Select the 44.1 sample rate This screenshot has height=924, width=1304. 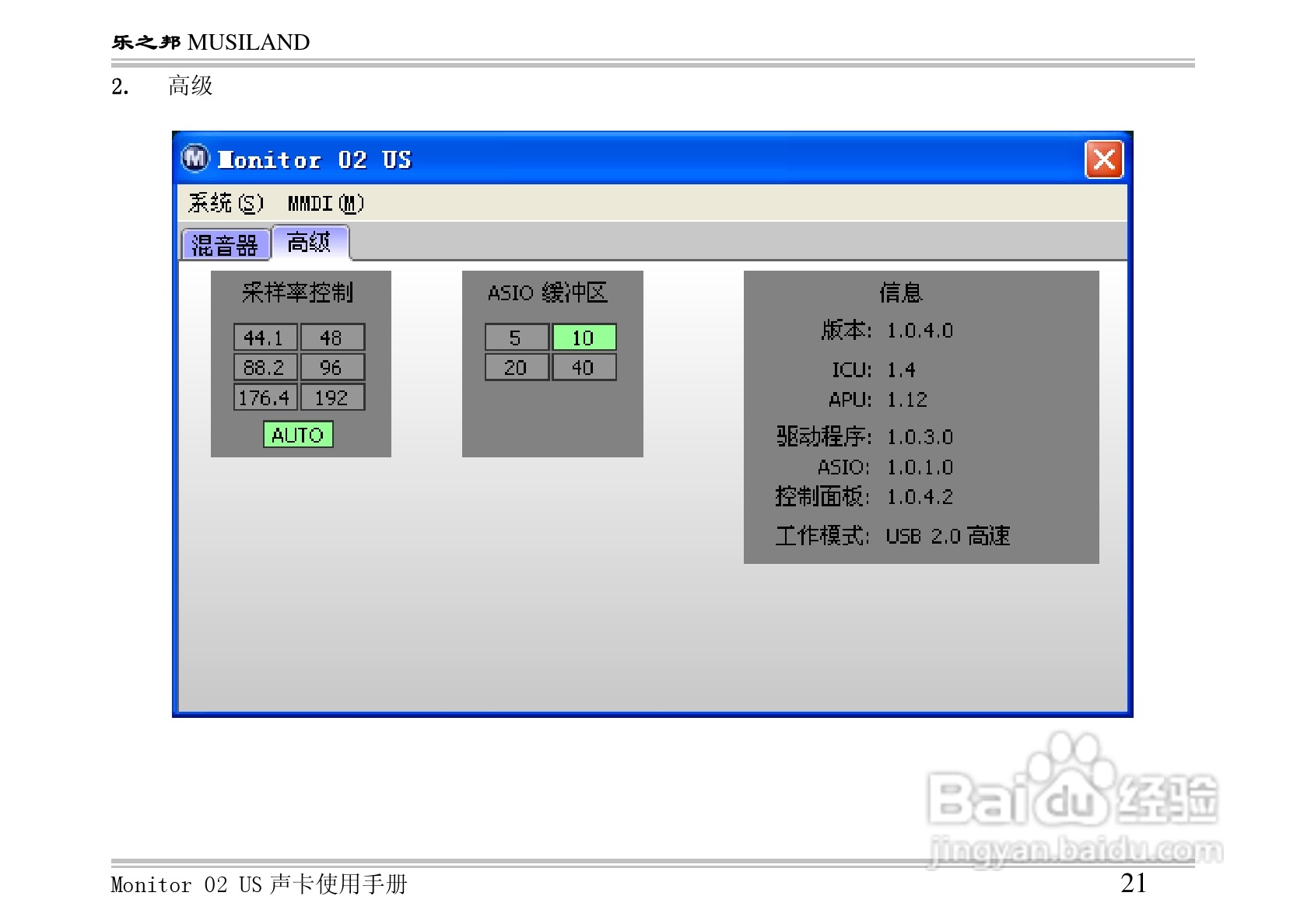coord(264,337)
